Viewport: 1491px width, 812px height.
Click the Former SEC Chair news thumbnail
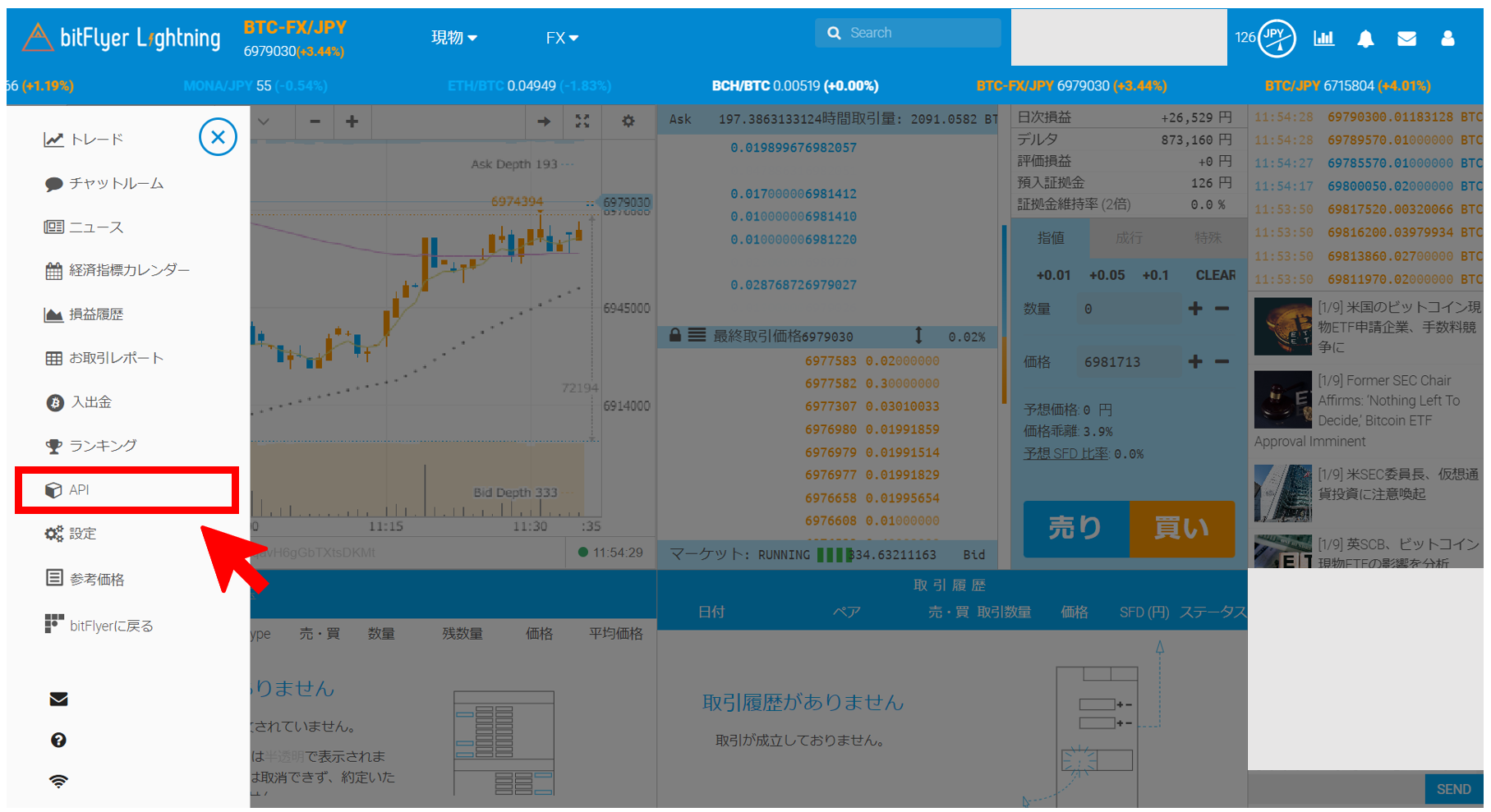click(x=1282, y=400)
